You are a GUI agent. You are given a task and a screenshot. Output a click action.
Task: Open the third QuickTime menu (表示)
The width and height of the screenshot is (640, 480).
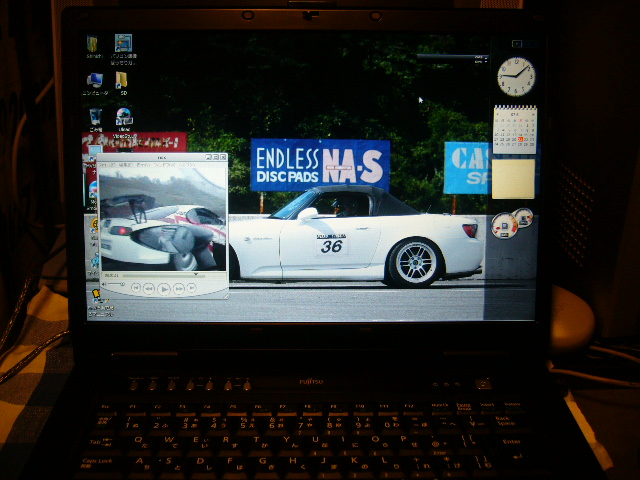[x=143, y=164]
